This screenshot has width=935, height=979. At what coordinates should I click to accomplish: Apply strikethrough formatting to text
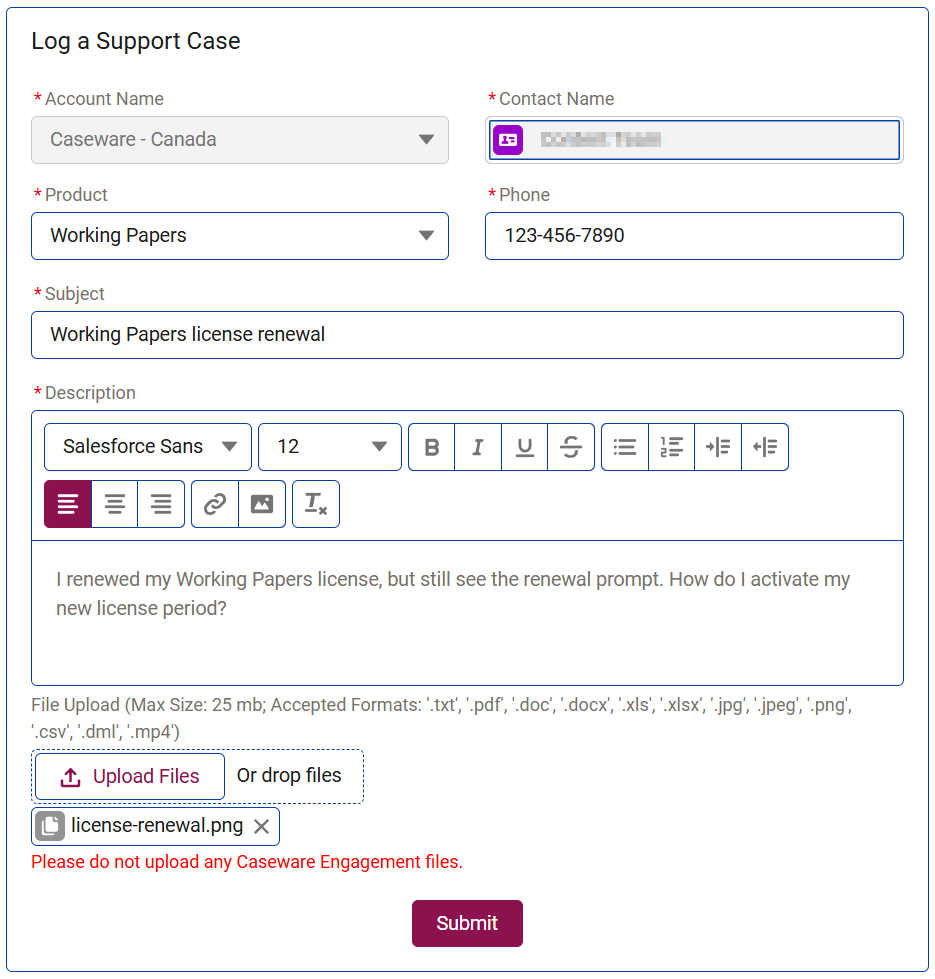[571, 447]
